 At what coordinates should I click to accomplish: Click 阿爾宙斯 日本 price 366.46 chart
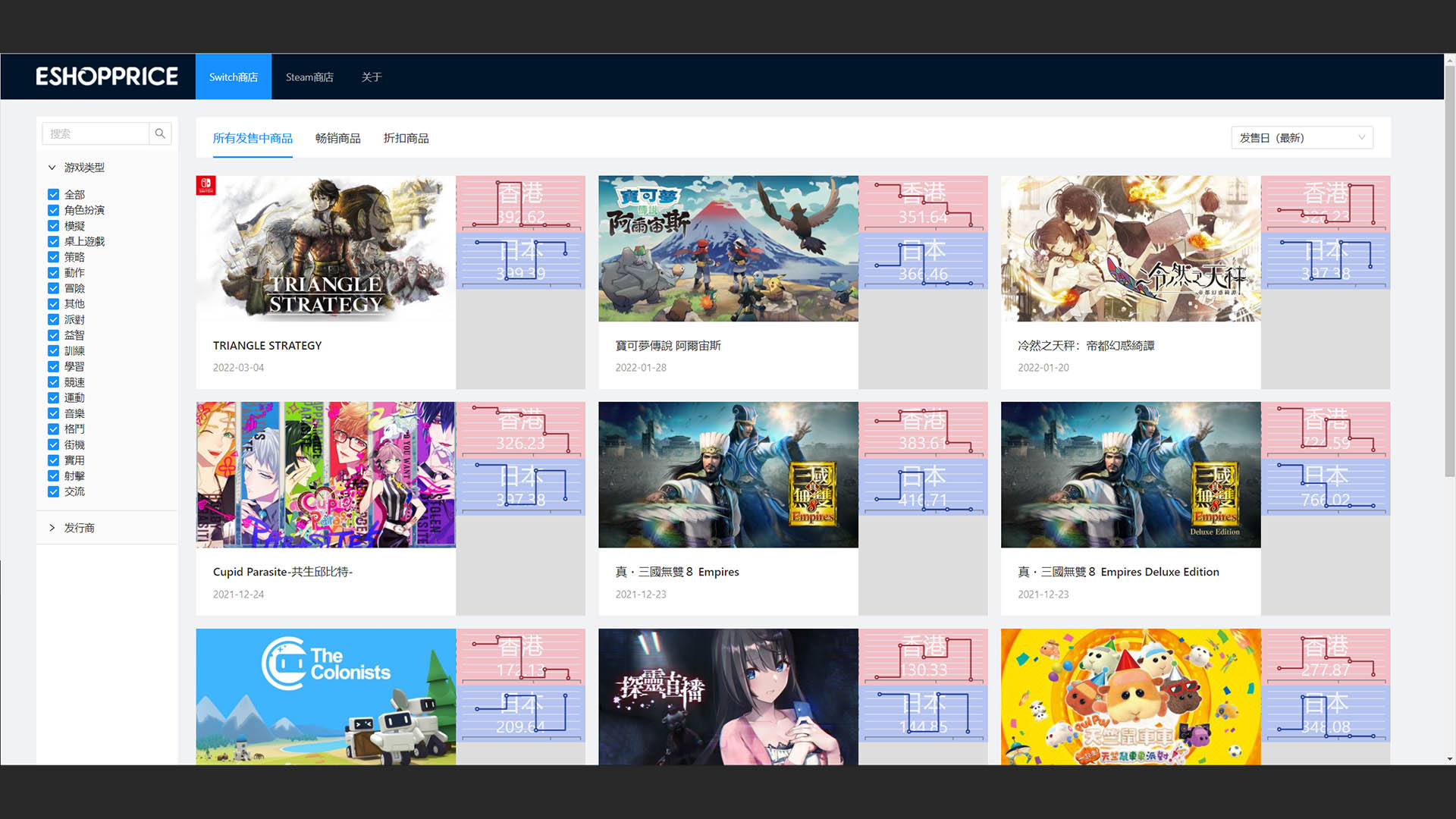coord(923,260)
